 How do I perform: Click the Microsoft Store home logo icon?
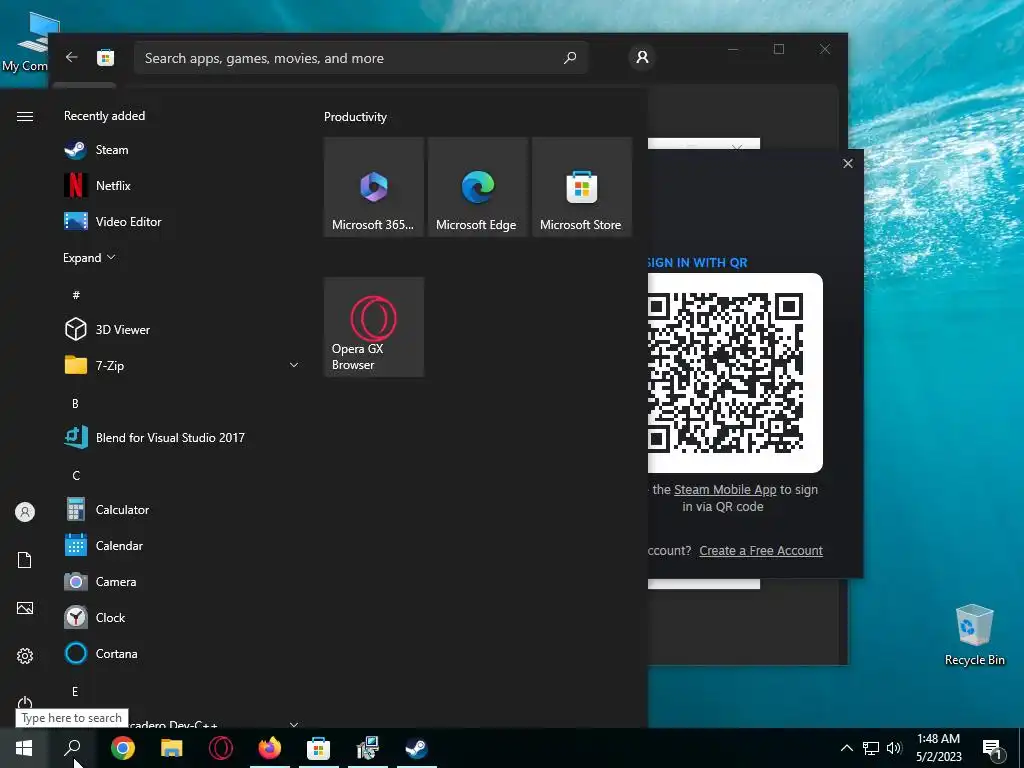point(106,57)
